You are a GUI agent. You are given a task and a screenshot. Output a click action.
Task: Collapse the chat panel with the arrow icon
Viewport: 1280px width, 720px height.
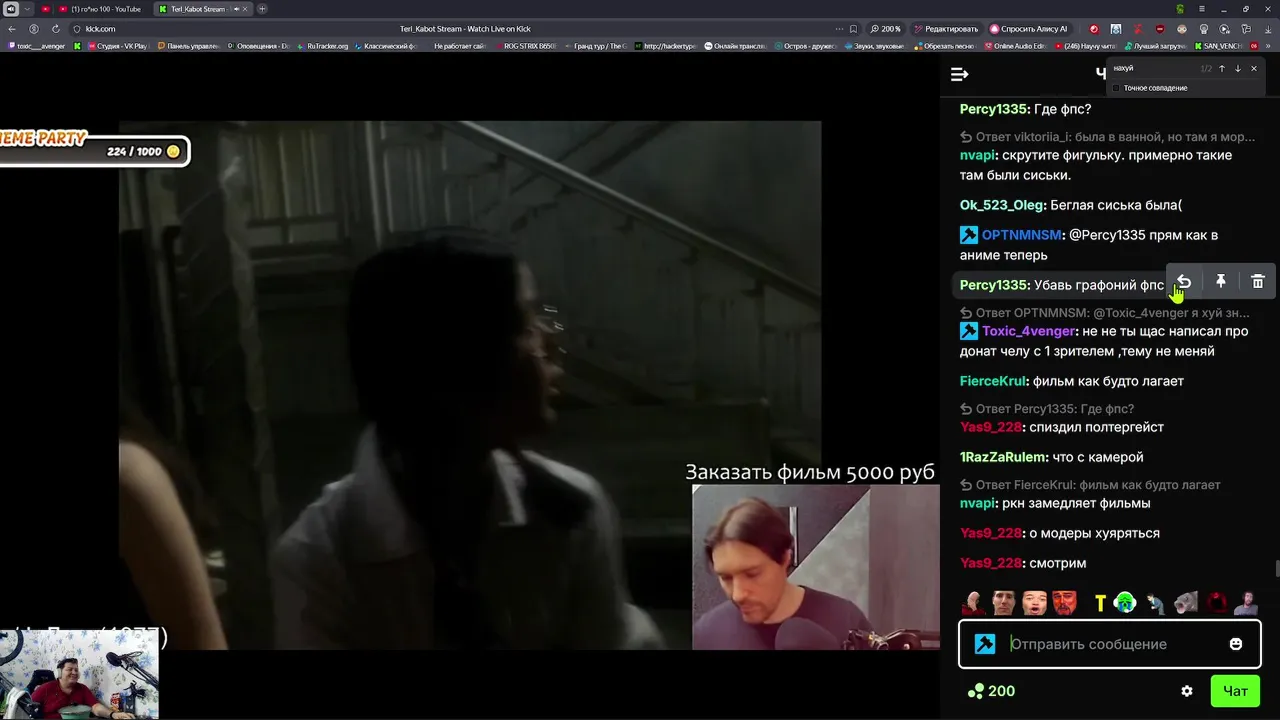pyautogui.click(x=959, y=74)
